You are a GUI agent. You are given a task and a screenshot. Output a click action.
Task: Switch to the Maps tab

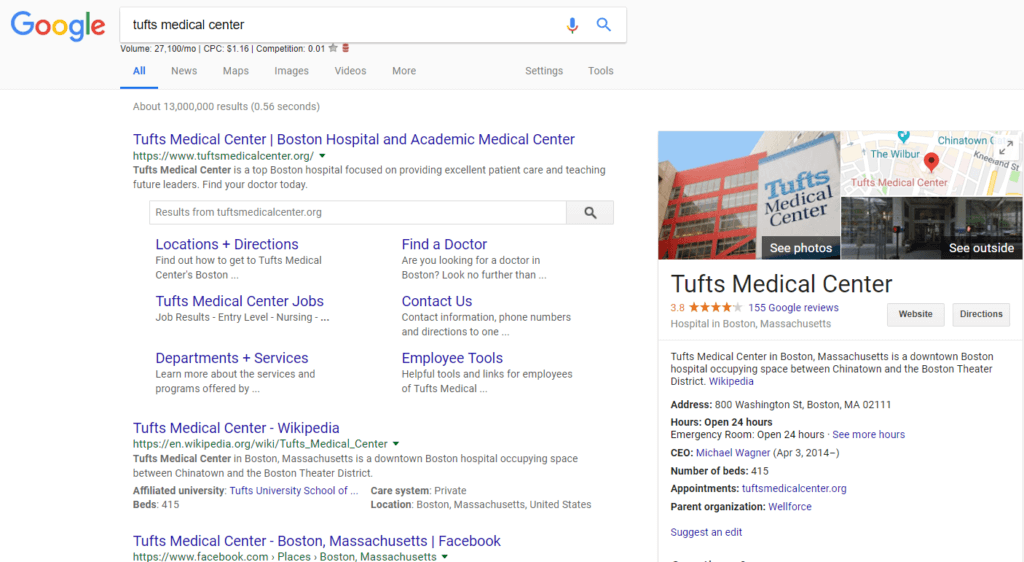[236, 70]
